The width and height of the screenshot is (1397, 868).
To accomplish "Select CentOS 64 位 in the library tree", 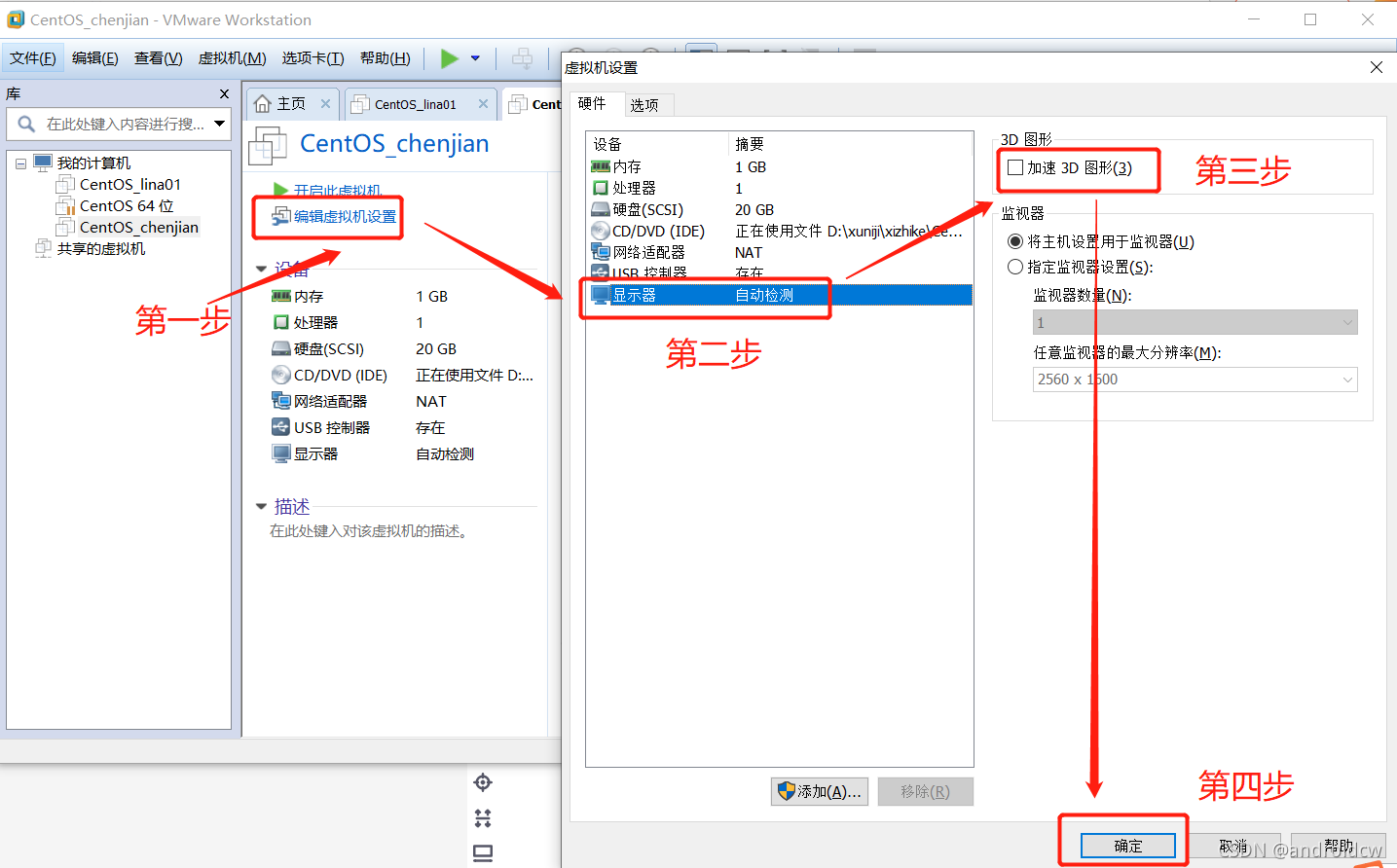I will (127, 206).
